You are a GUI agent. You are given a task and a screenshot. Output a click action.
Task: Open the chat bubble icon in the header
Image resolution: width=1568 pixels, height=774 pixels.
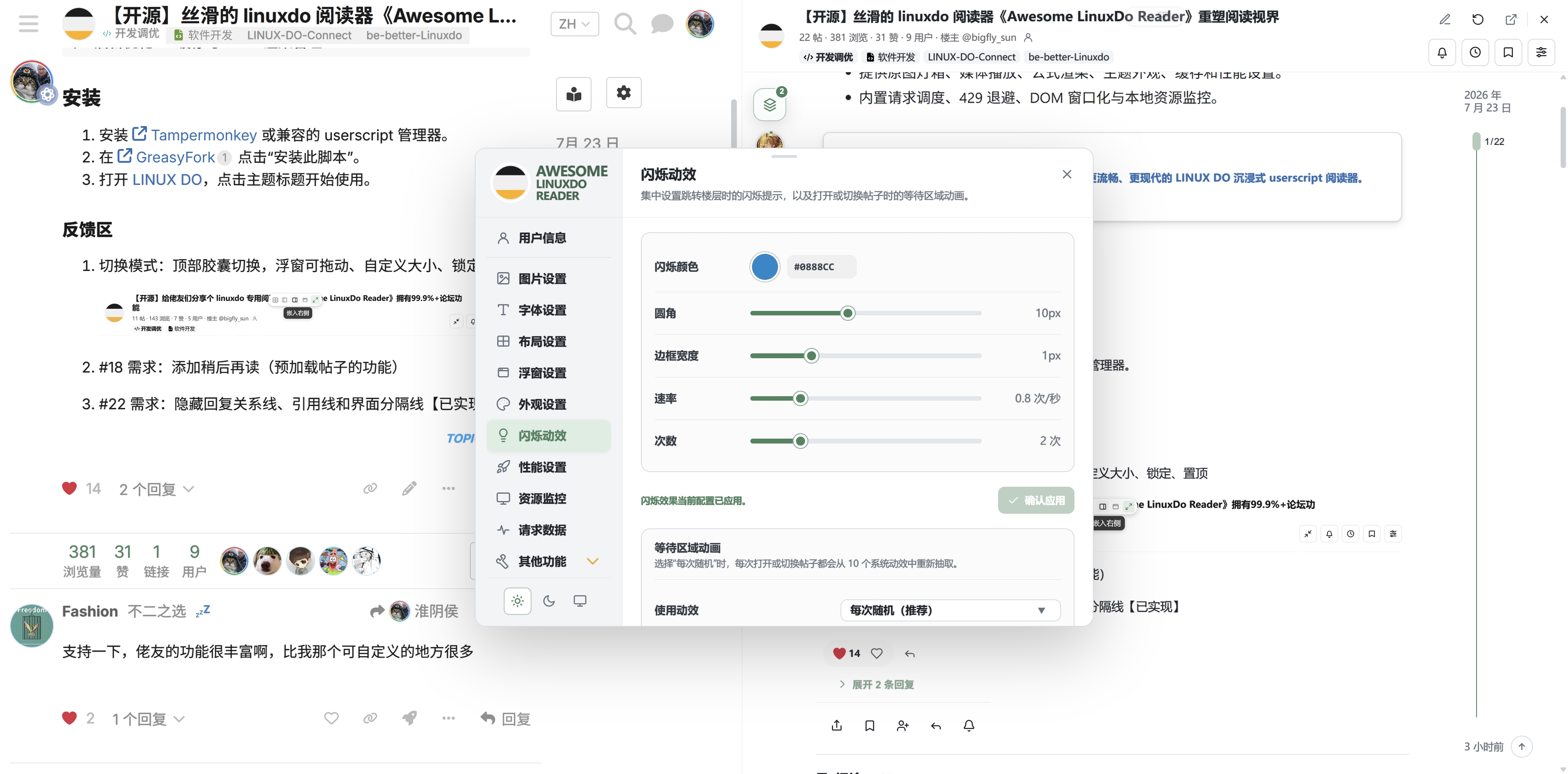662,24
